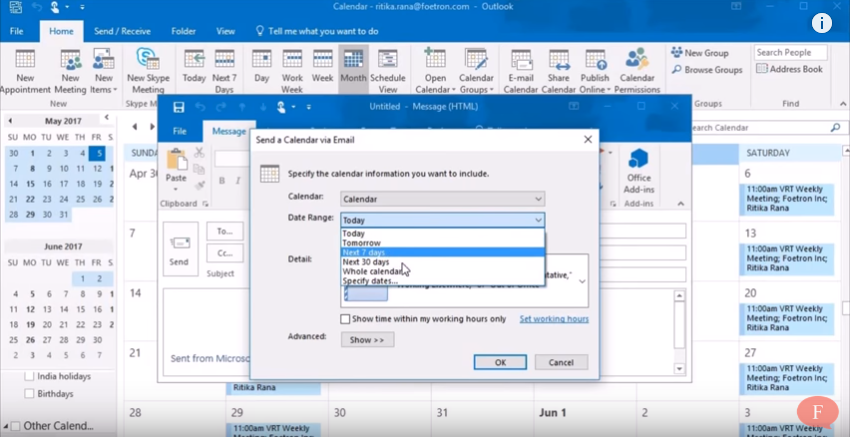850x437 pixels.
Task: Select Message tab in Message window
Action: [x=229, y=131]
